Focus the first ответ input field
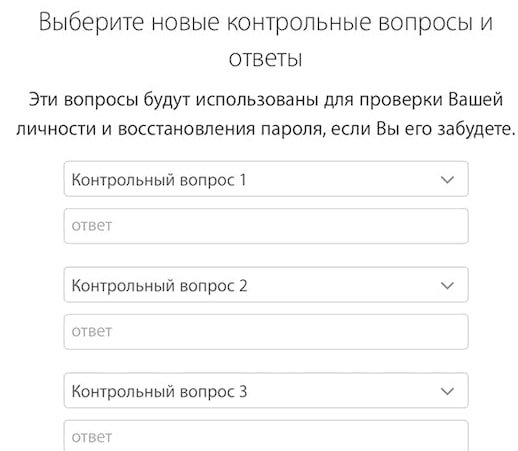Viewport: 518px width, 451px height. 266,226
